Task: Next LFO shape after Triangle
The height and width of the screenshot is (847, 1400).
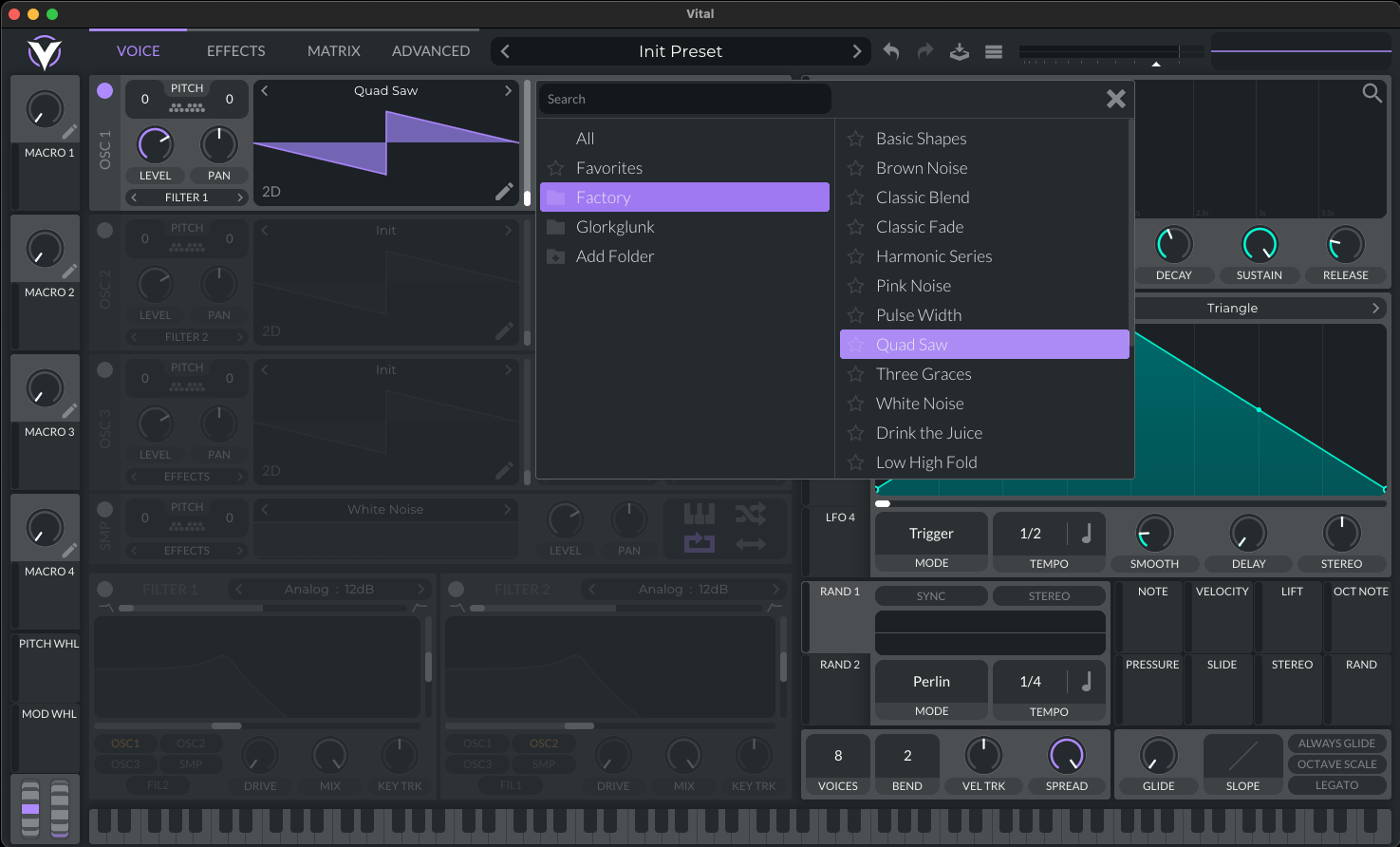Action: click(x=1375, y=308)
